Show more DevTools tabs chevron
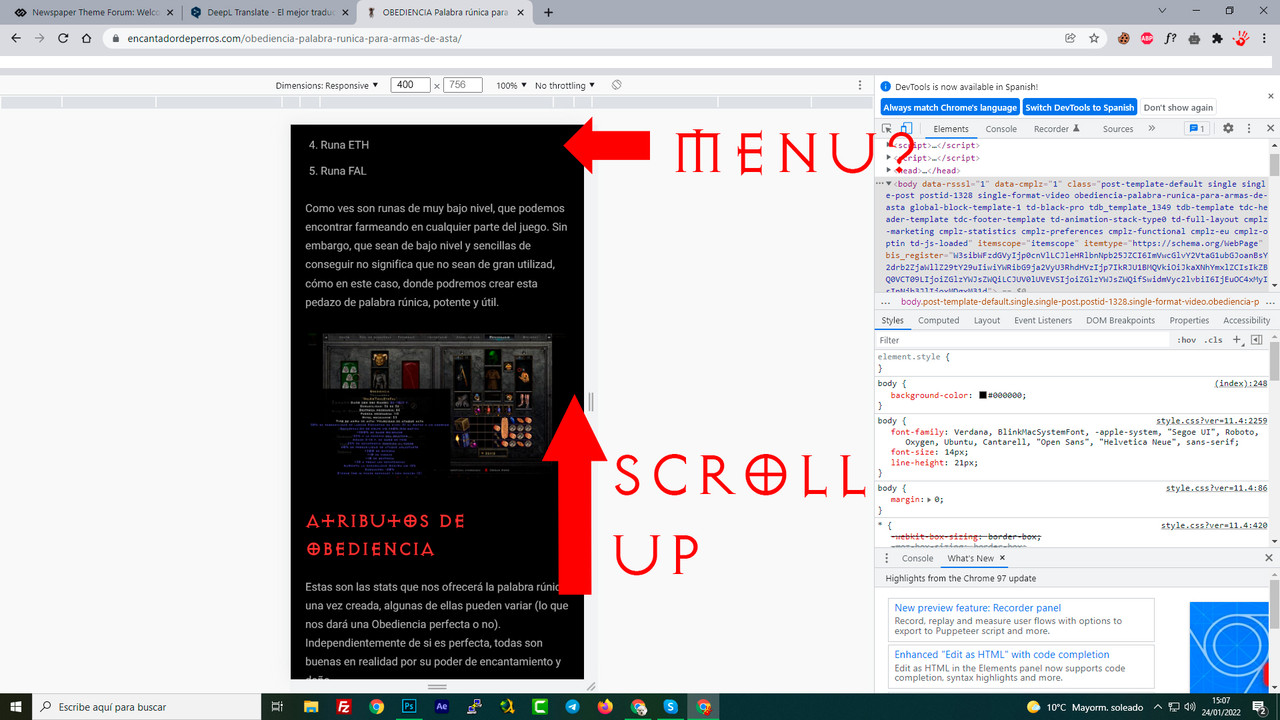The width and height of the screenshot is (1280, 720). 1151,128
